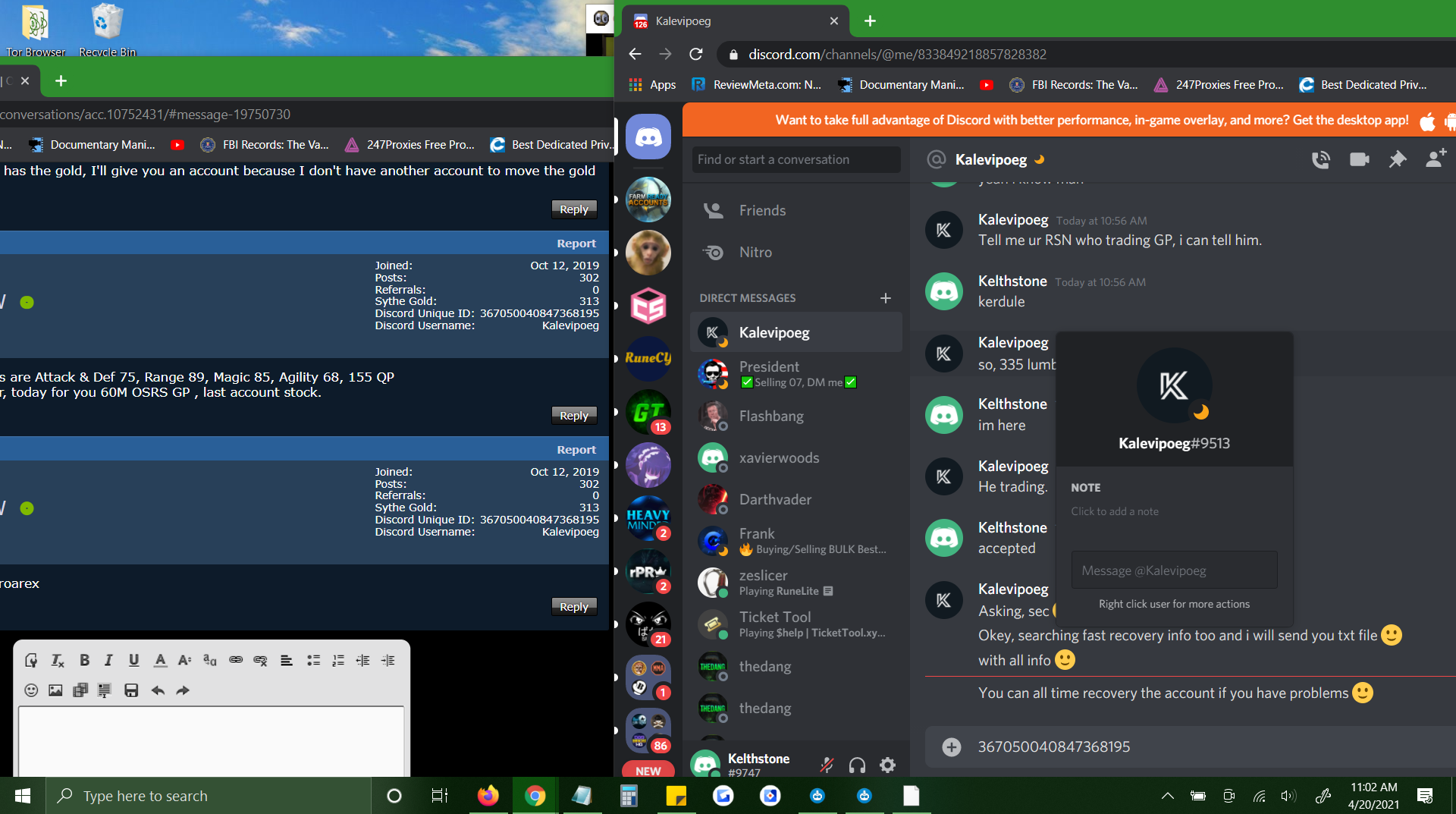Viewport: 1456px width, 814px height.
Task: Remove formatting in the forum editor
Action: [x=58, y=661]
